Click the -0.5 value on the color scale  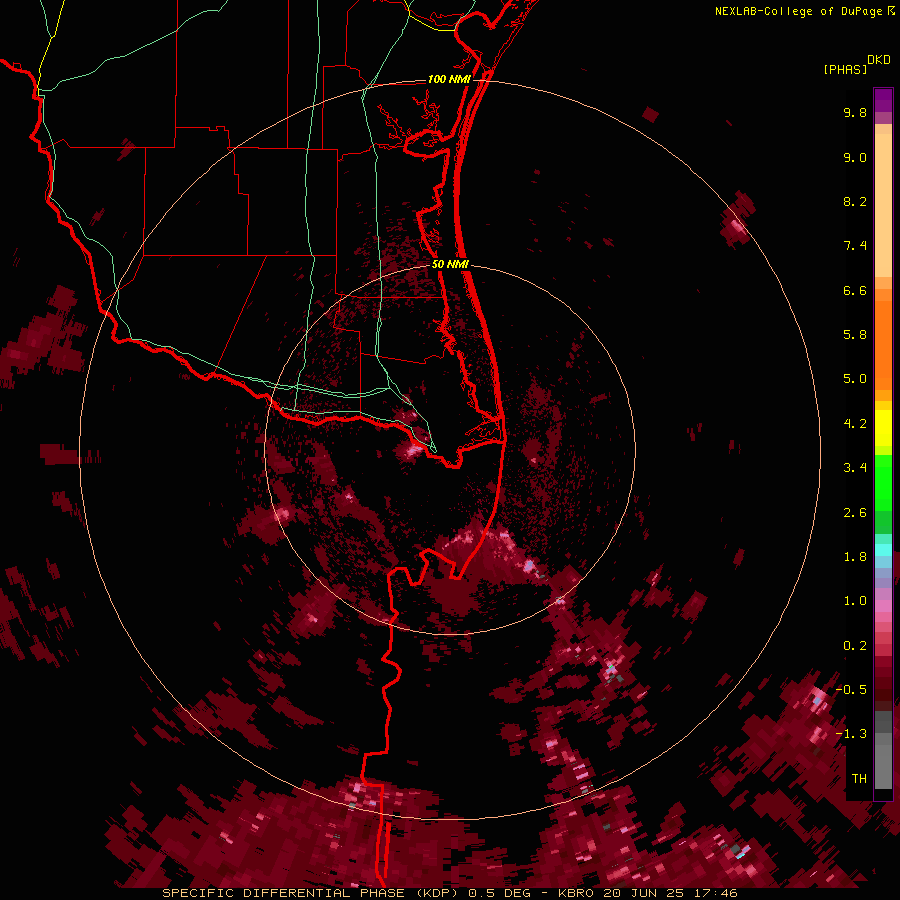click(851, 690)
